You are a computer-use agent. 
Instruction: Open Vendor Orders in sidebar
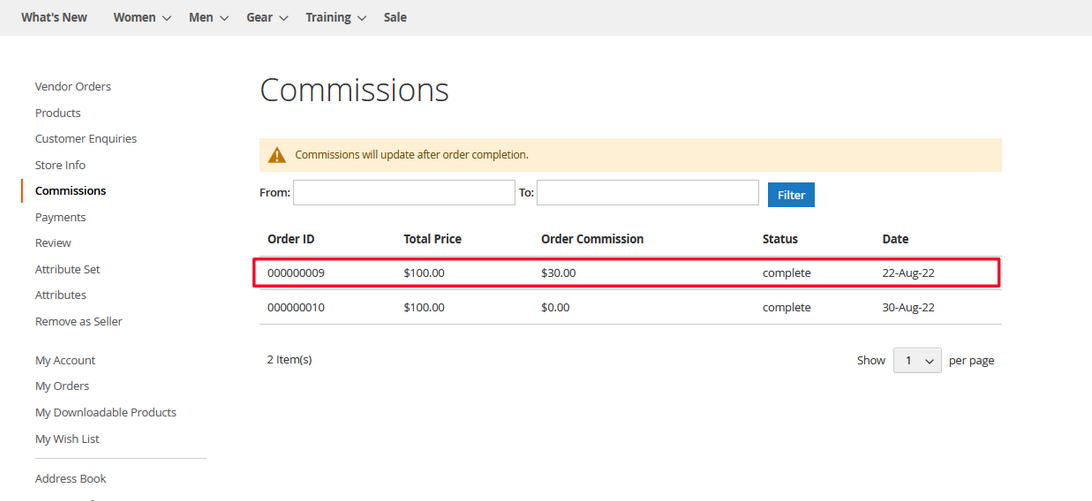73,86
